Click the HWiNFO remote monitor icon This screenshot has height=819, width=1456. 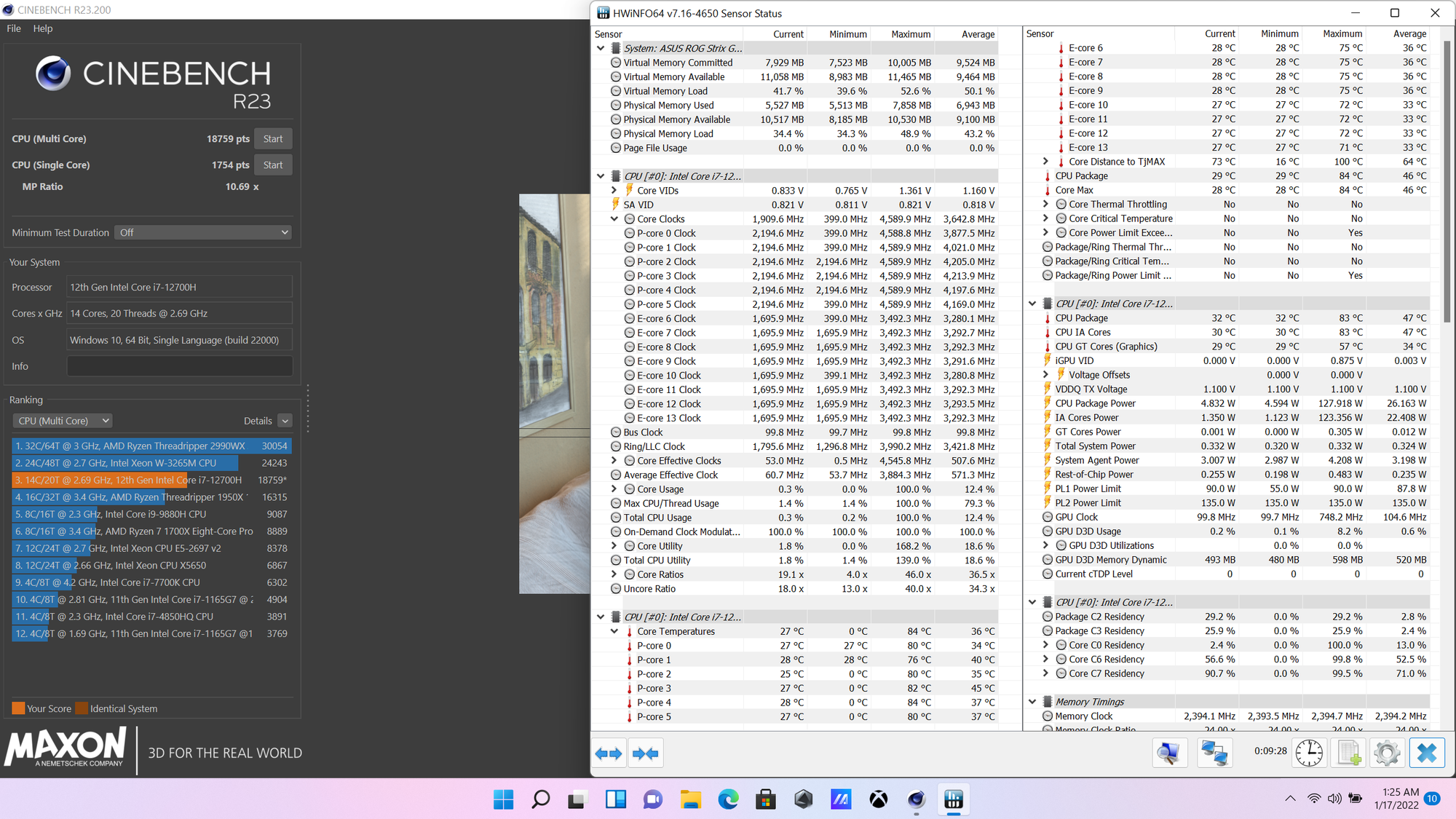coord(1170,753)
